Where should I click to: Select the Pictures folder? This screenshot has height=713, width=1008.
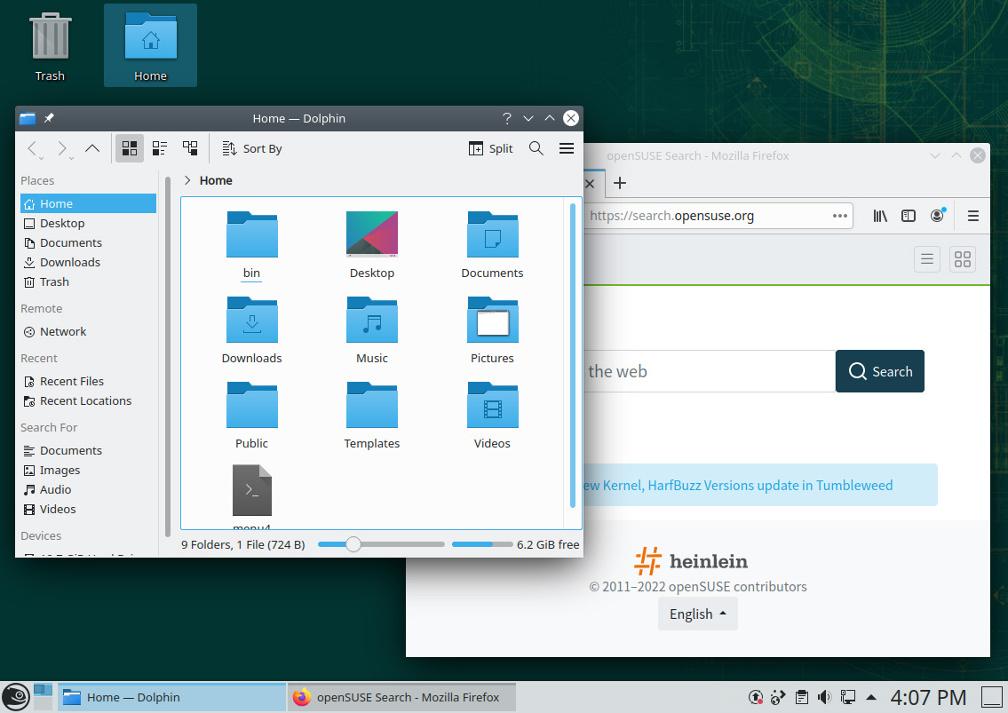point(492,330)
